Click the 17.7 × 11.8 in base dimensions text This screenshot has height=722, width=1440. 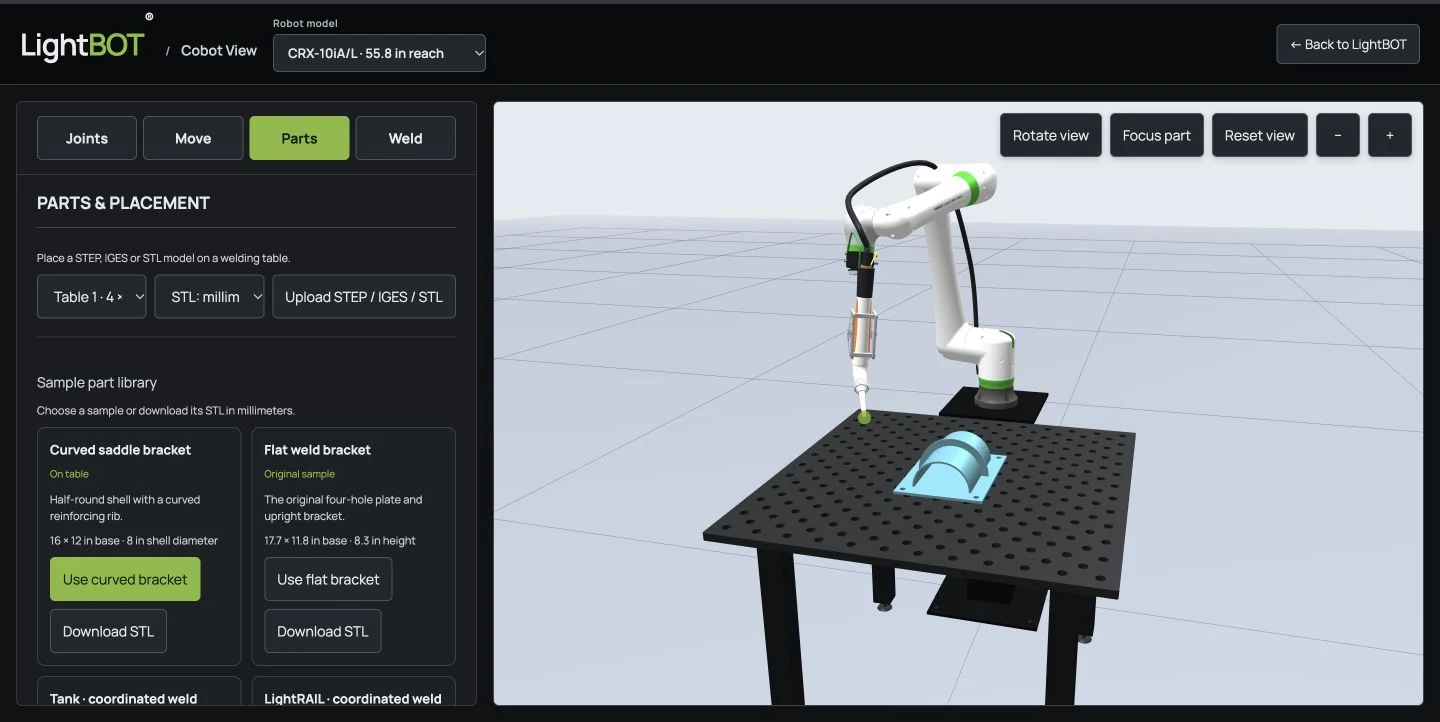click(340, 541)
